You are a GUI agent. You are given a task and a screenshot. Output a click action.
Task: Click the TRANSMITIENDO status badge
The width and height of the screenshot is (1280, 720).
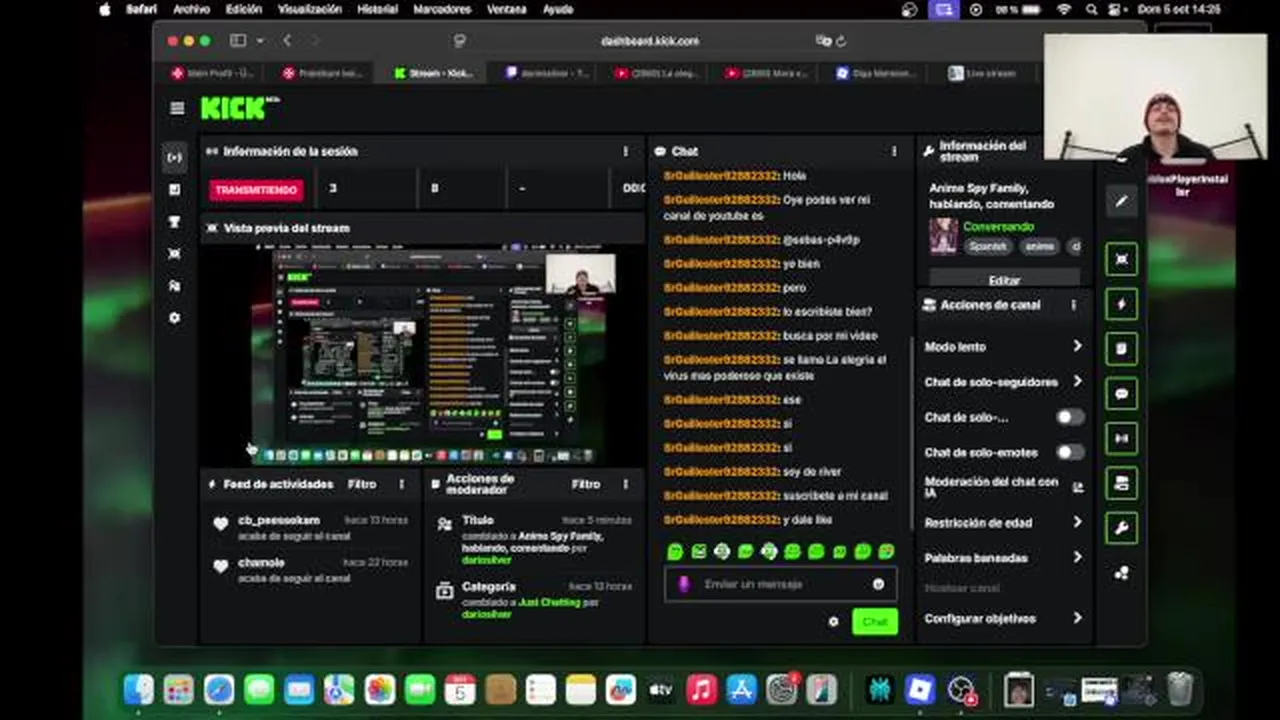point(256,189)
